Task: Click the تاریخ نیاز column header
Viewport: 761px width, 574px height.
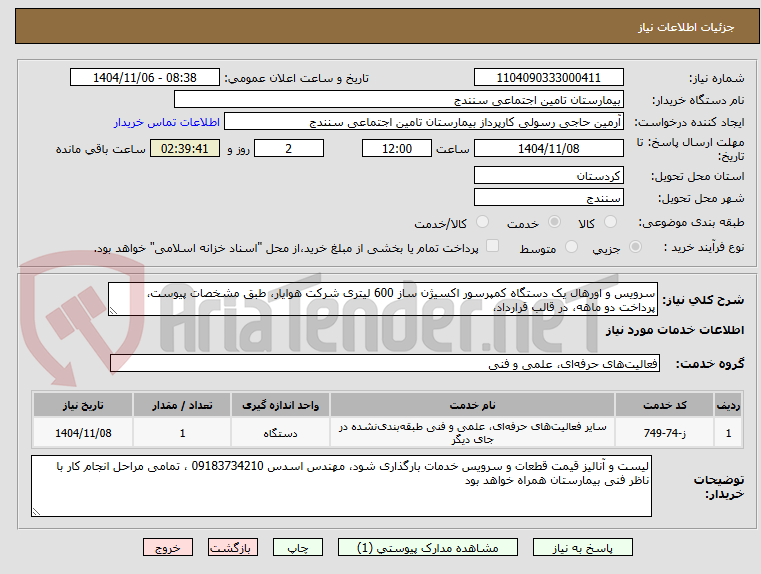Action: [83, 405]
